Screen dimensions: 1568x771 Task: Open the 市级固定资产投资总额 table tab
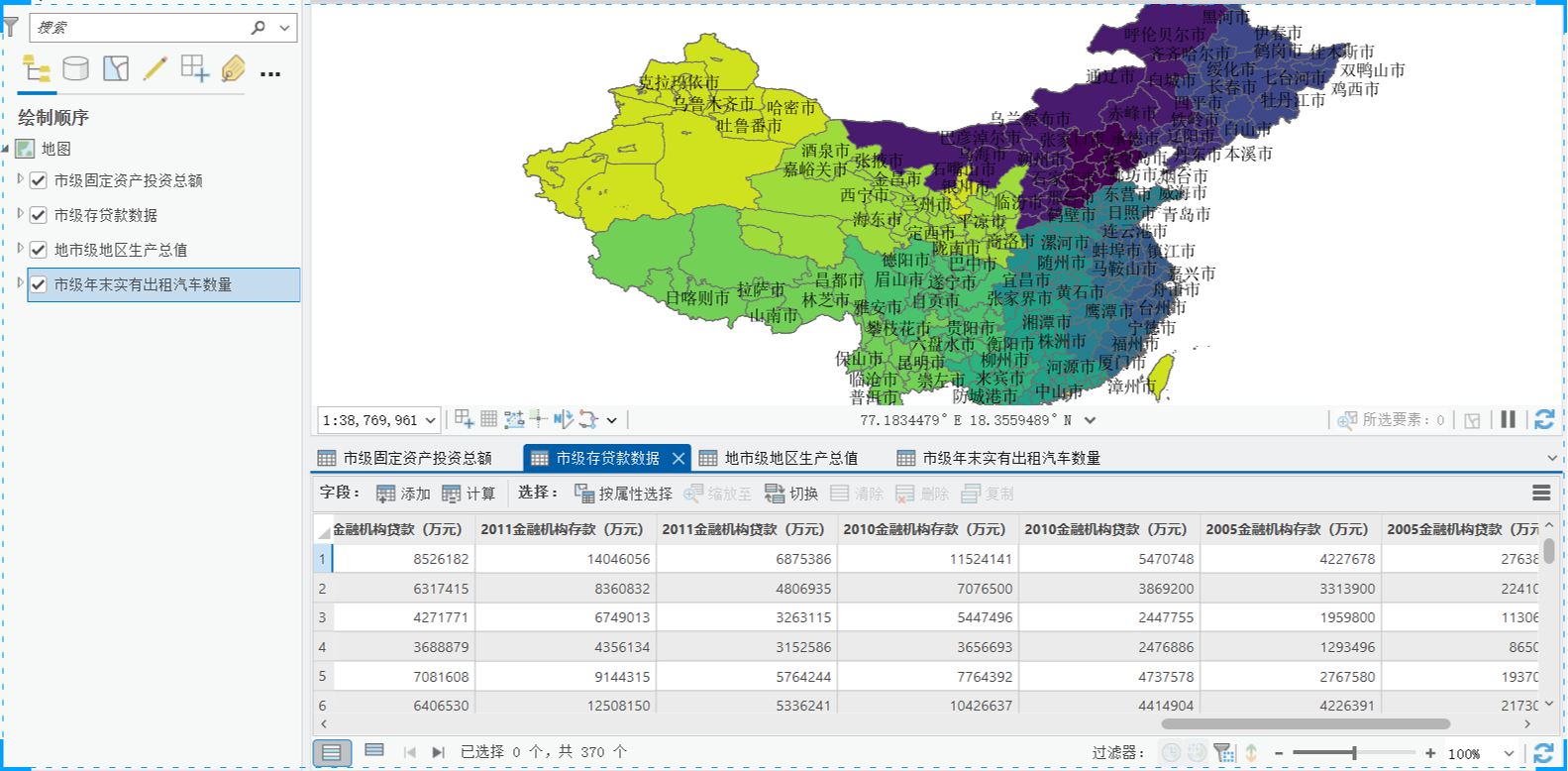coord(405,458)
